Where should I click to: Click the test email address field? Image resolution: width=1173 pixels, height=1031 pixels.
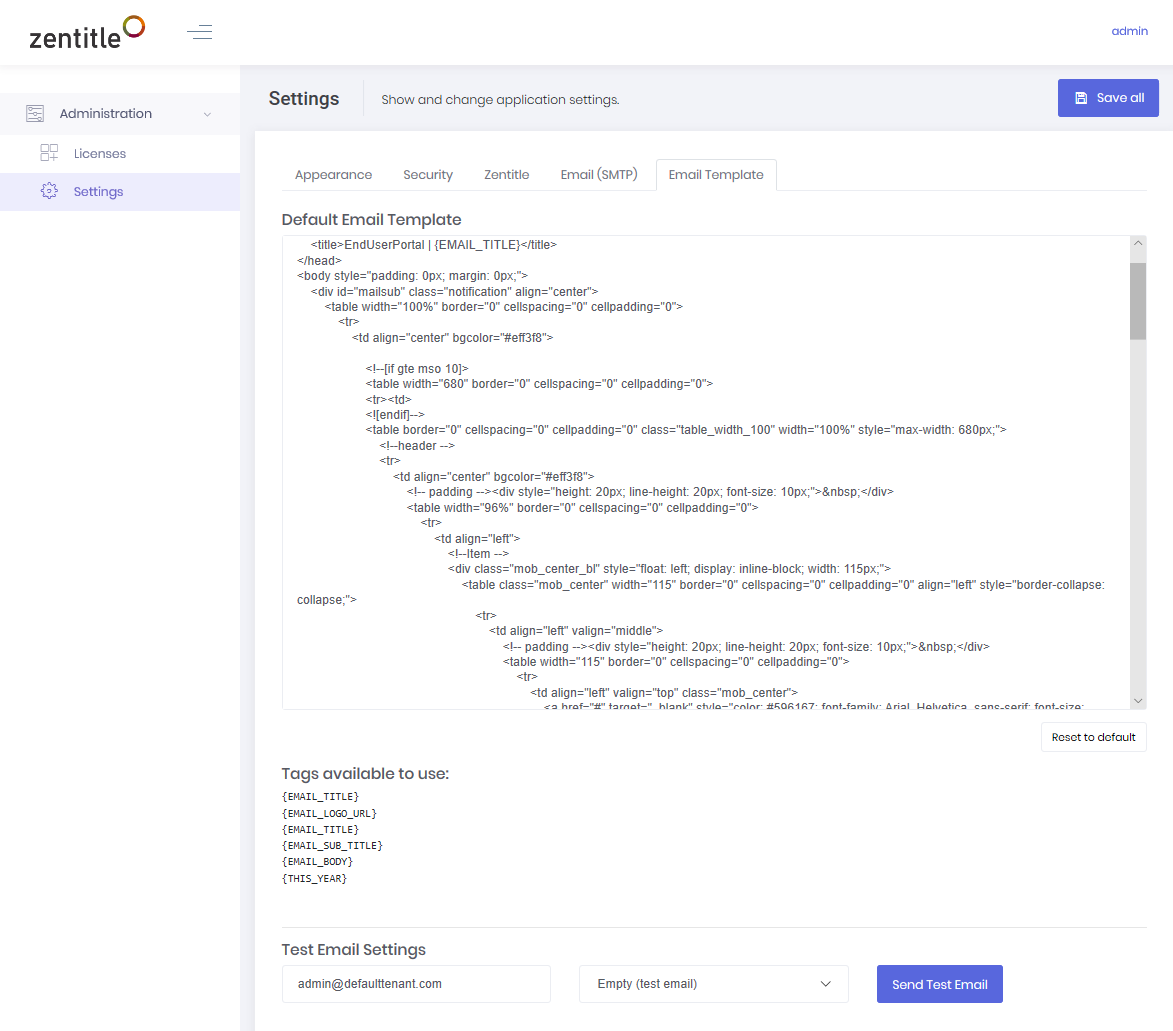pos(416,984)
